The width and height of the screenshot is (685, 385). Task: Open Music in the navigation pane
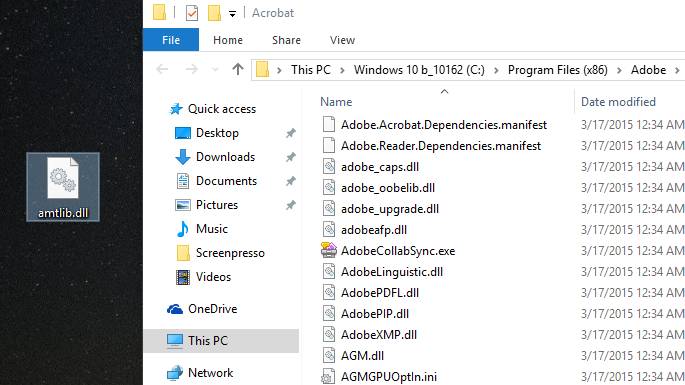(x=211, y=229)
